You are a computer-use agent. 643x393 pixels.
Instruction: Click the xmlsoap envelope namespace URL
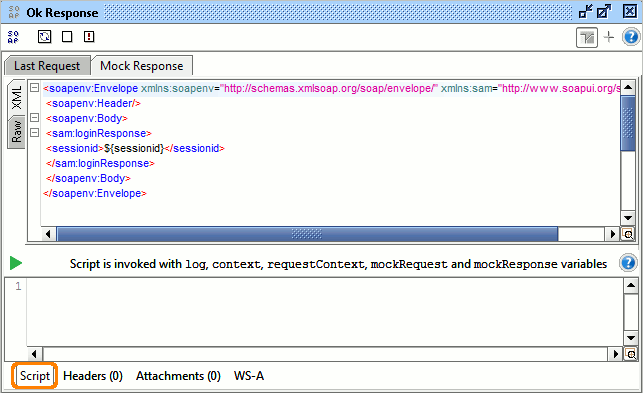coord(329,88)
